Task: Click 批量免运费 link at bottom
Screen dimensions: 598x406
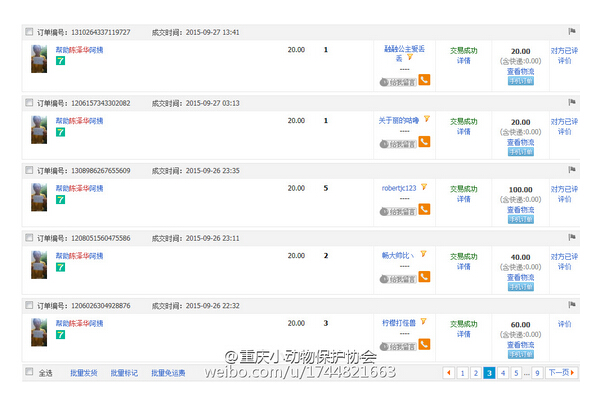Action: pos(168,373)
